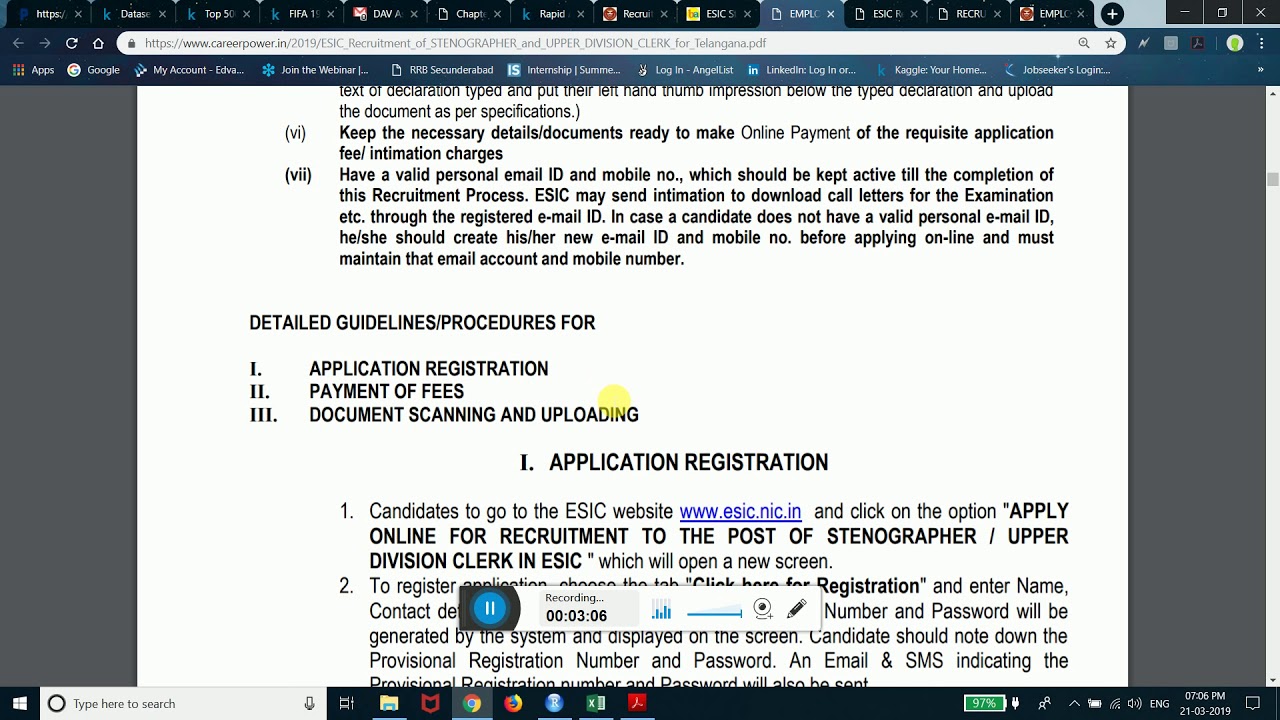
Task: Open Task View on the taskbar
Action: 346,703
